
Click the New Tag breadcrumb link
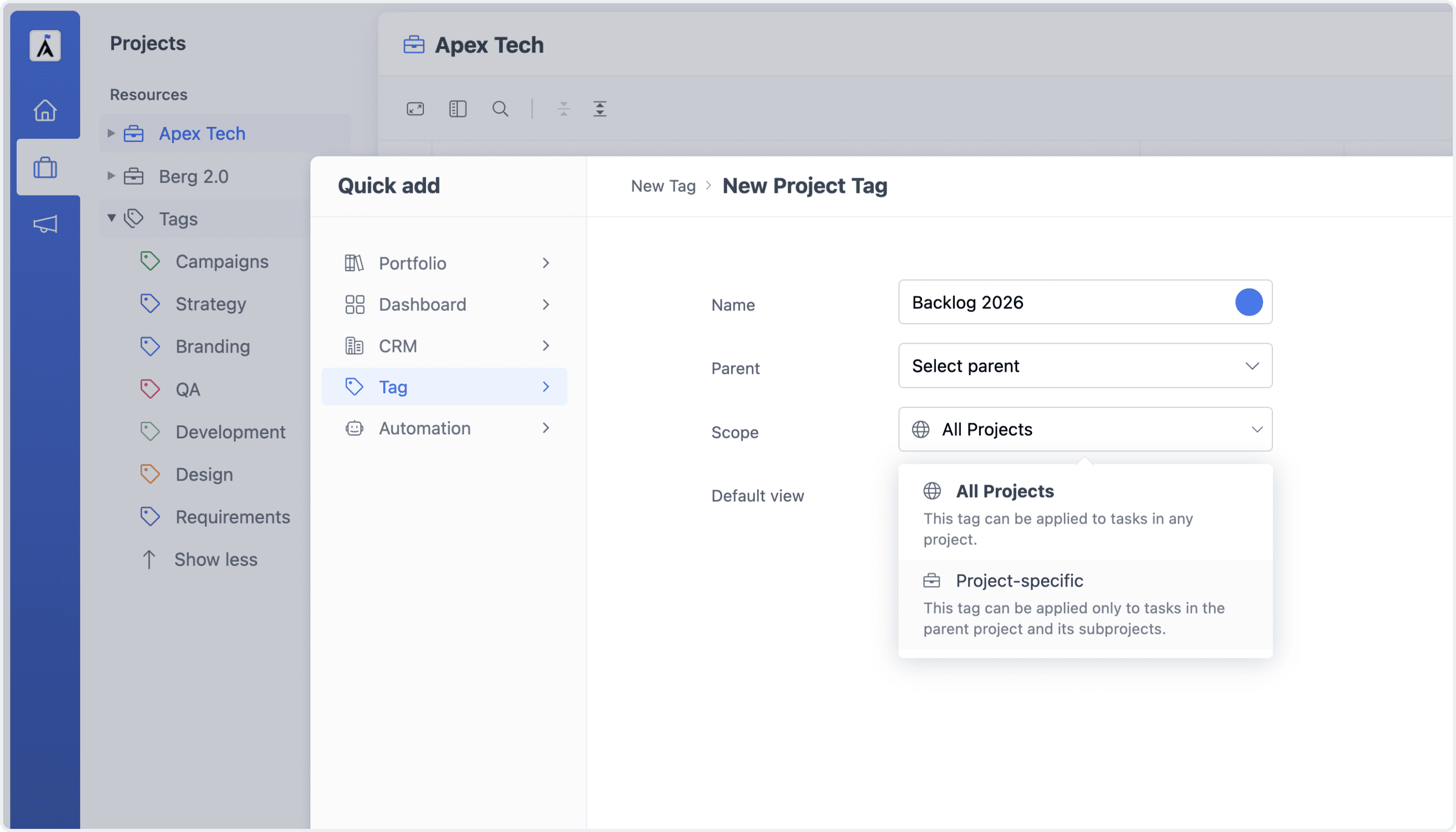click(x=663, y=186)
